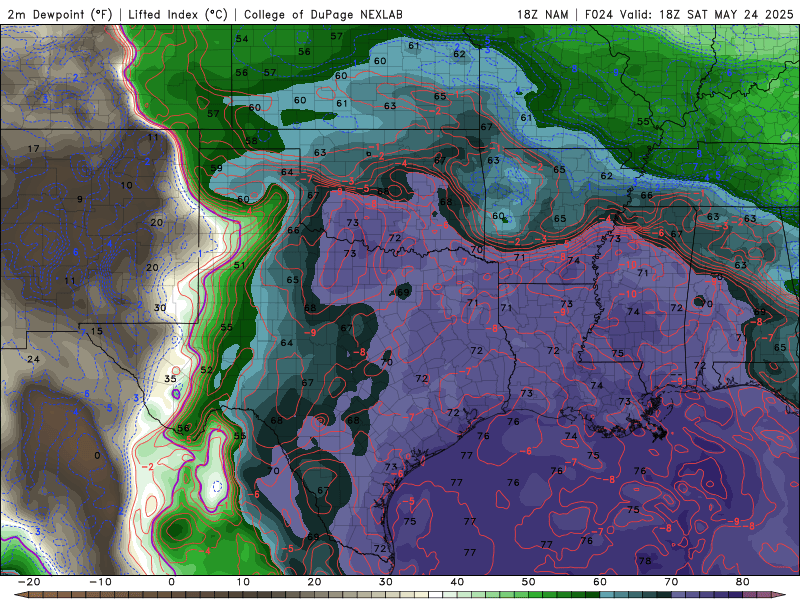
Task: Click the 50 label on the color scale
Action: (529, 582)
